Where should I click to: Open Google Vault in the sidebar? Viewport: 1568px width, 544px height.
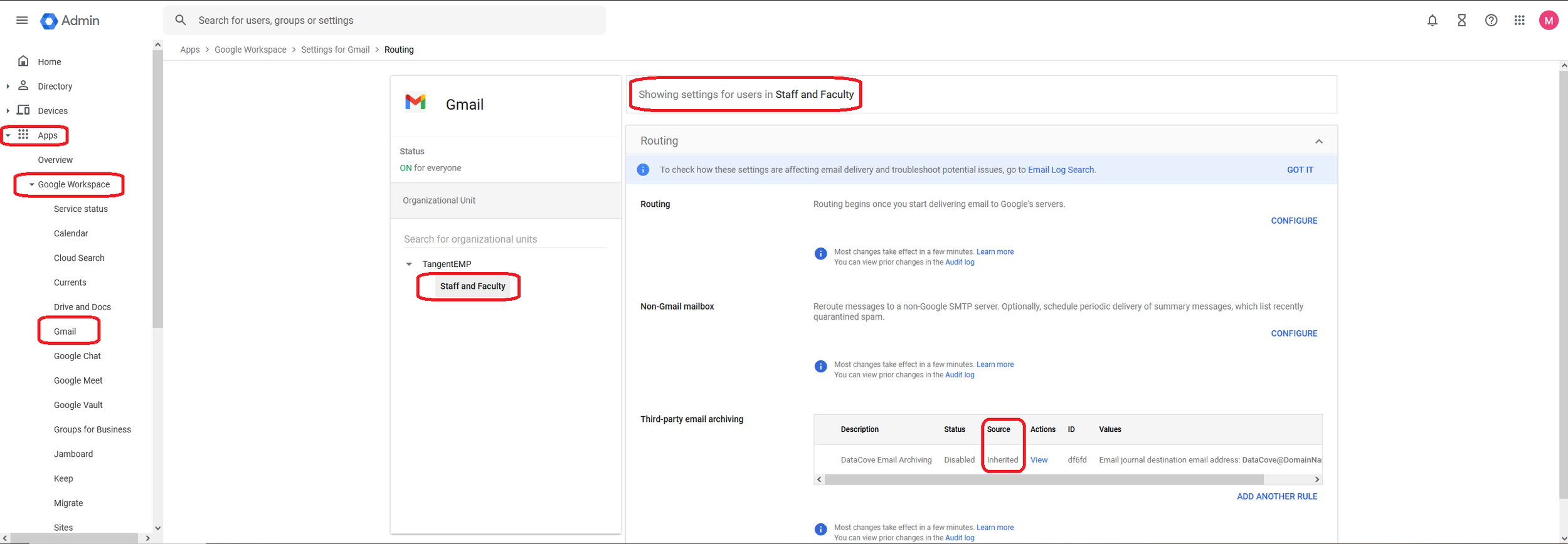click(x=78, y=405)
